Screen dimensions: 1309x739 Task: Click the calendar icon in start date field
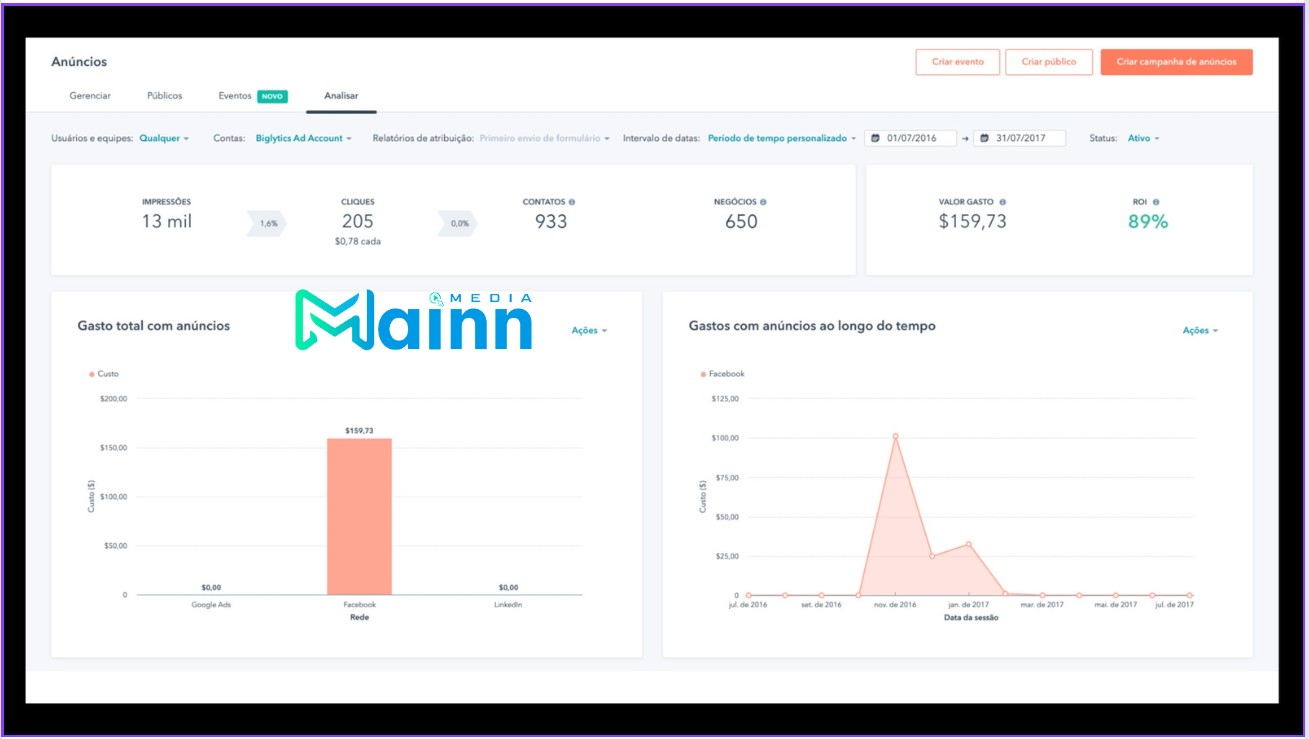coord(875,138)
